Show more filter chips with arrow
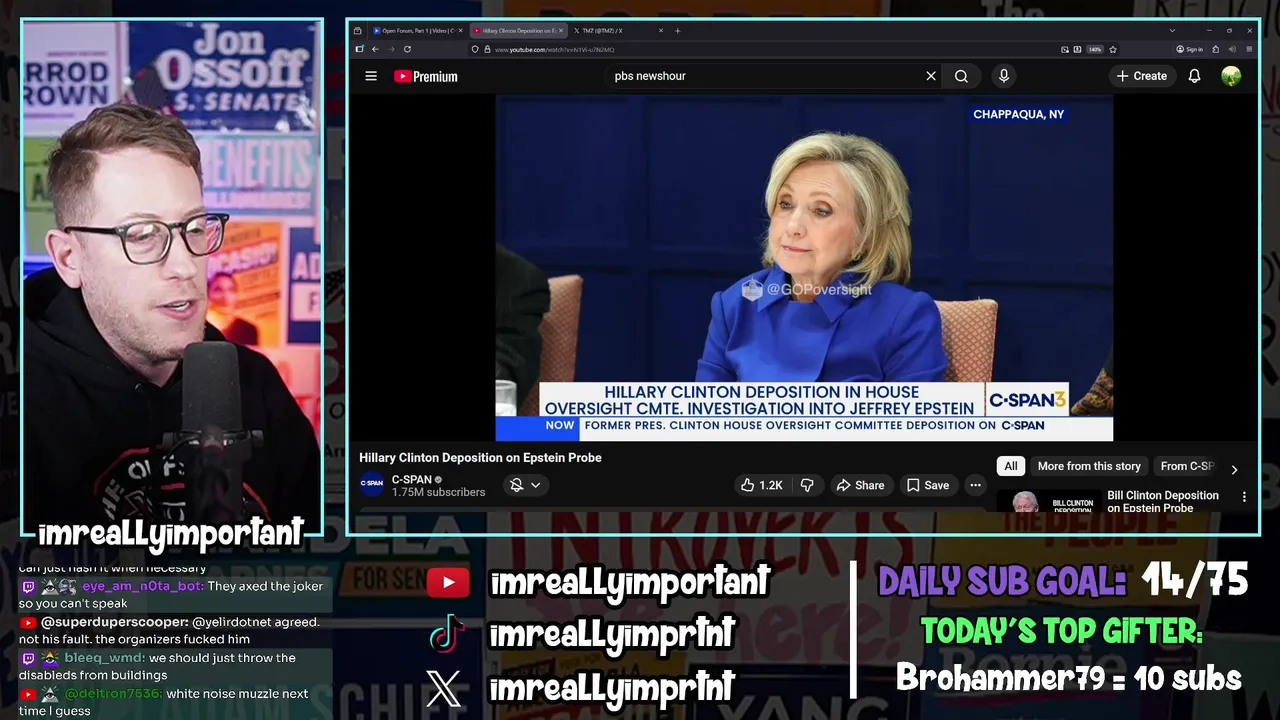 click(1234, 469)
